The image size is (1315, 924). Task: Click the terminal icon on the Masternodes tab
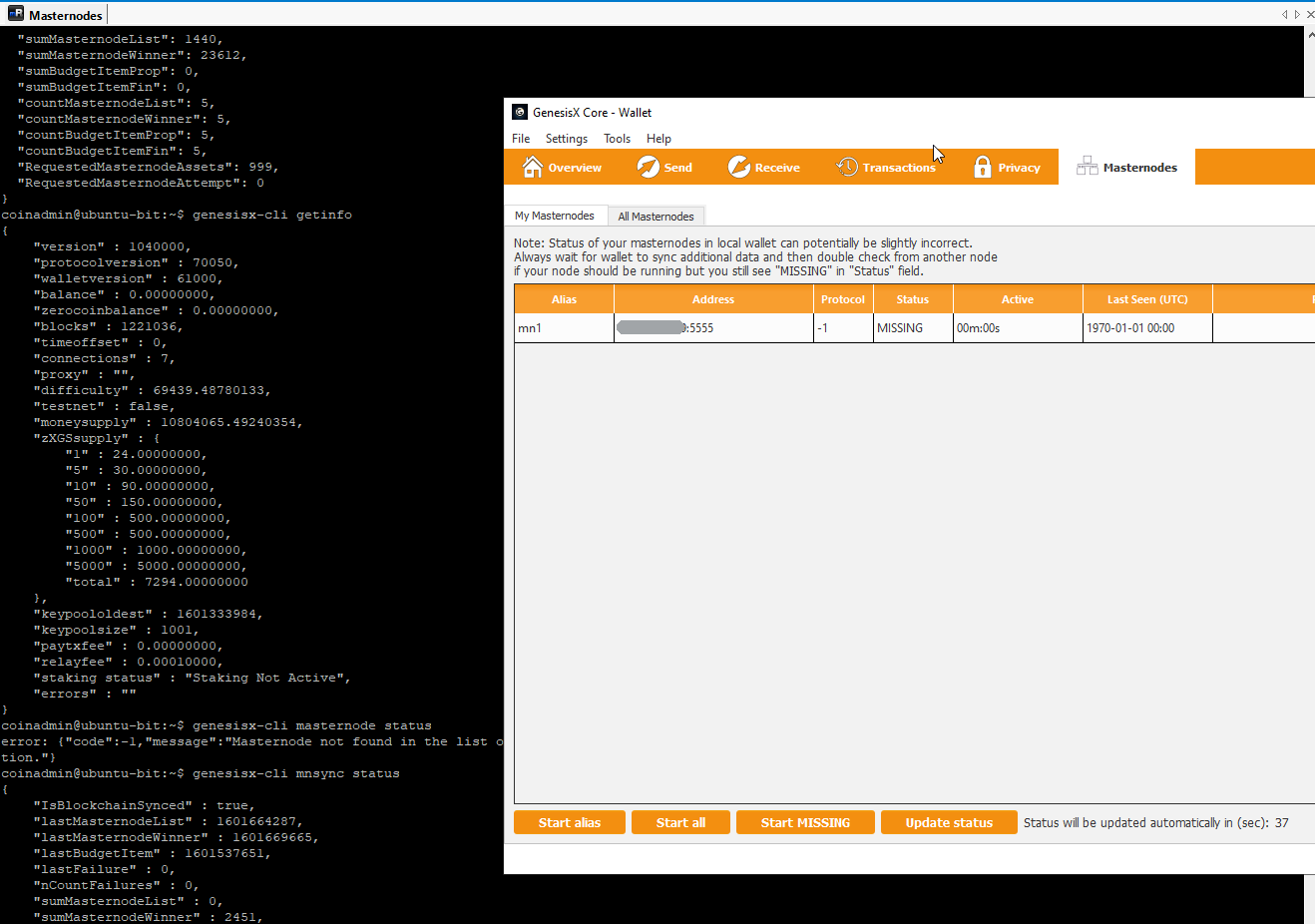(x=16, y=14)
